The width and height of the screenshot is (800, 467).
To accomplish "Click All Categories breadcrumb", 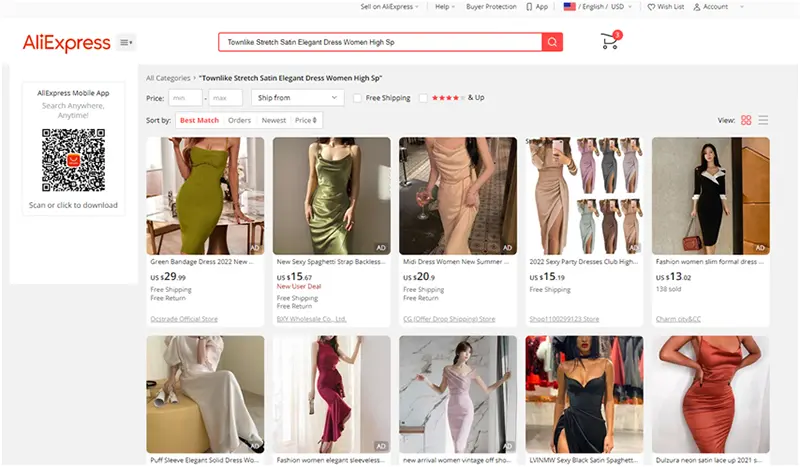I will 168,78.
